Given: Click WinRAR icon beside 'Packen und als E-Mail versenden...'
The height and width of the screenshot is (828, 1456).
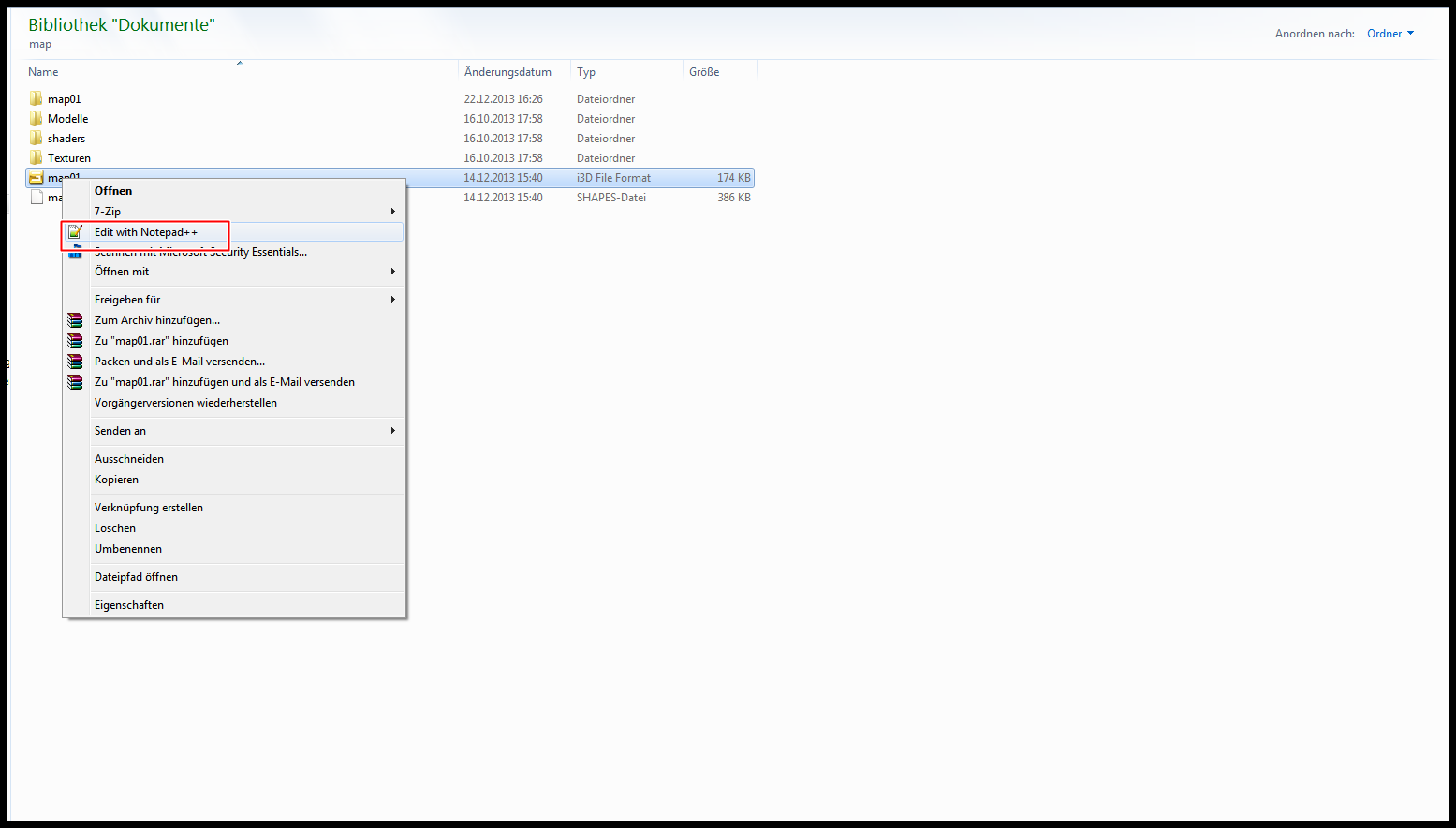Looking at the screenshot, I should tap(75, 362).
